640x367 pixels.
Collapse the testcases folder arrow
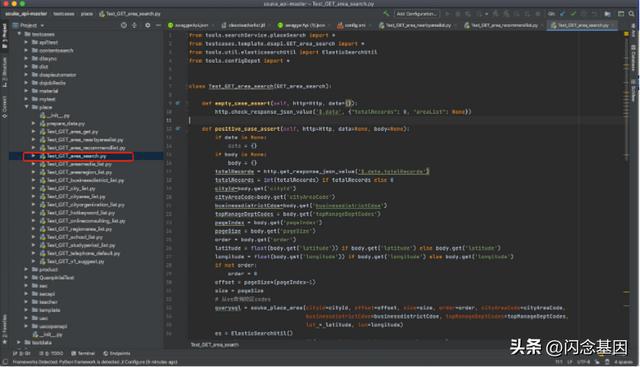coord(19,34)
